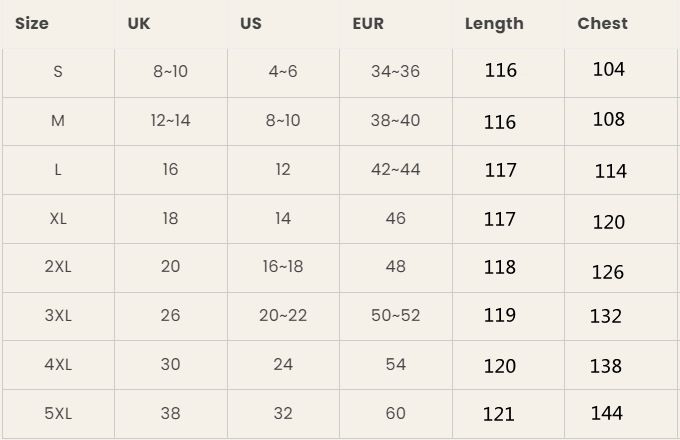Click the US value 20~22

pos(283,315)
